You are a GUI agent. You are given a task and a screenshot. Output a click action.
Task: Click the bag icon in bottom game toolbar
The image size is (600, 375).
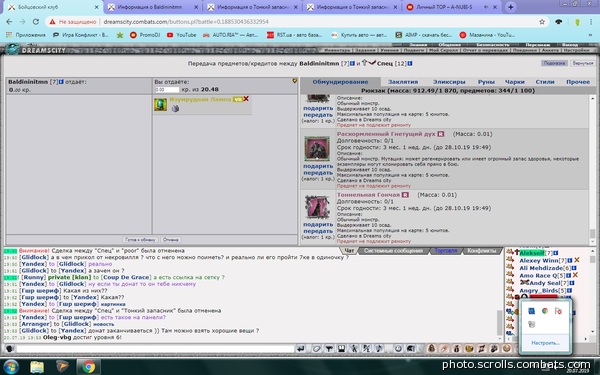click(x=457, y=349)
